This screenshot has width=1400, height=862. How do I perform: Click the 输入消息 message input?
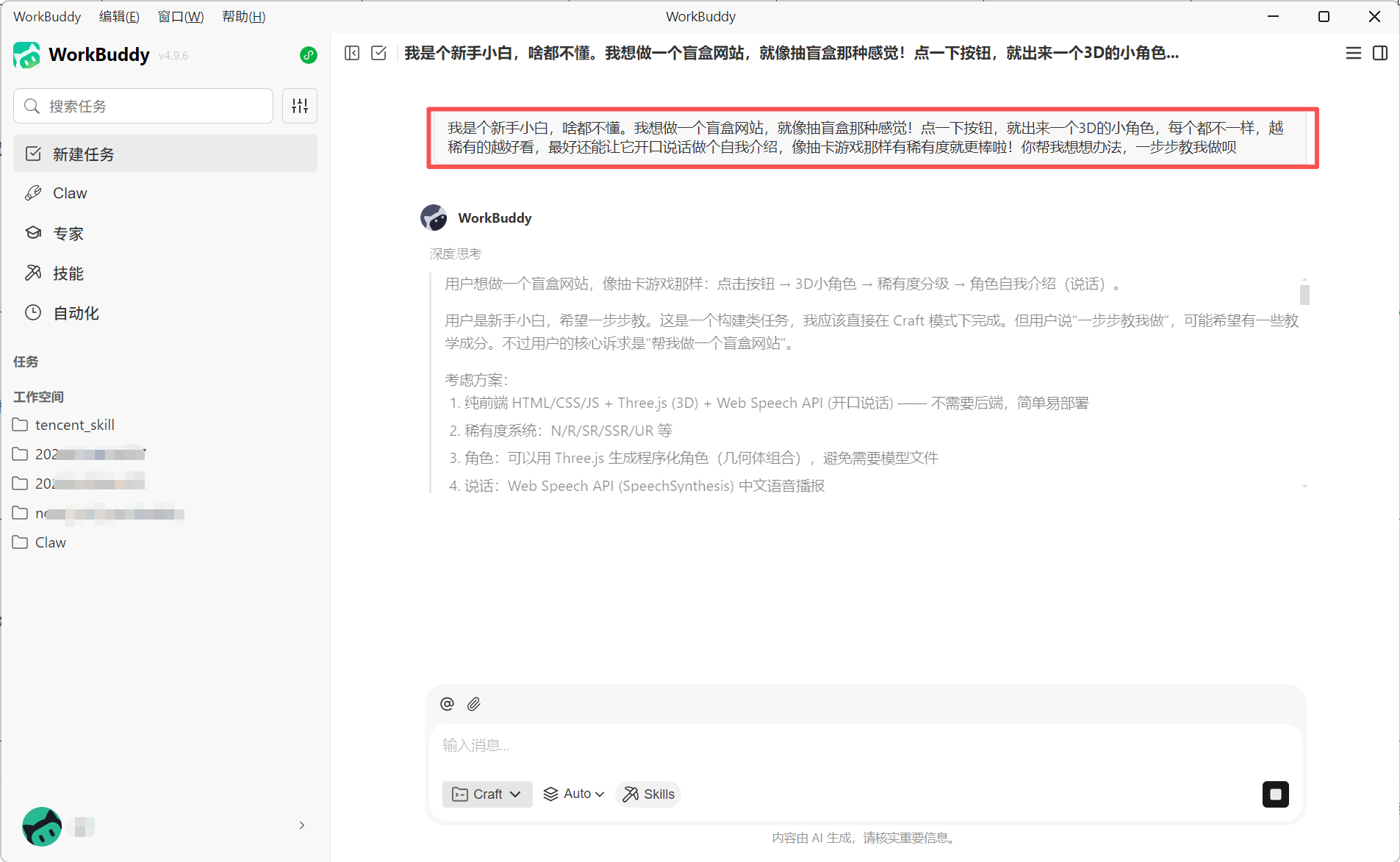click(865, 745)
